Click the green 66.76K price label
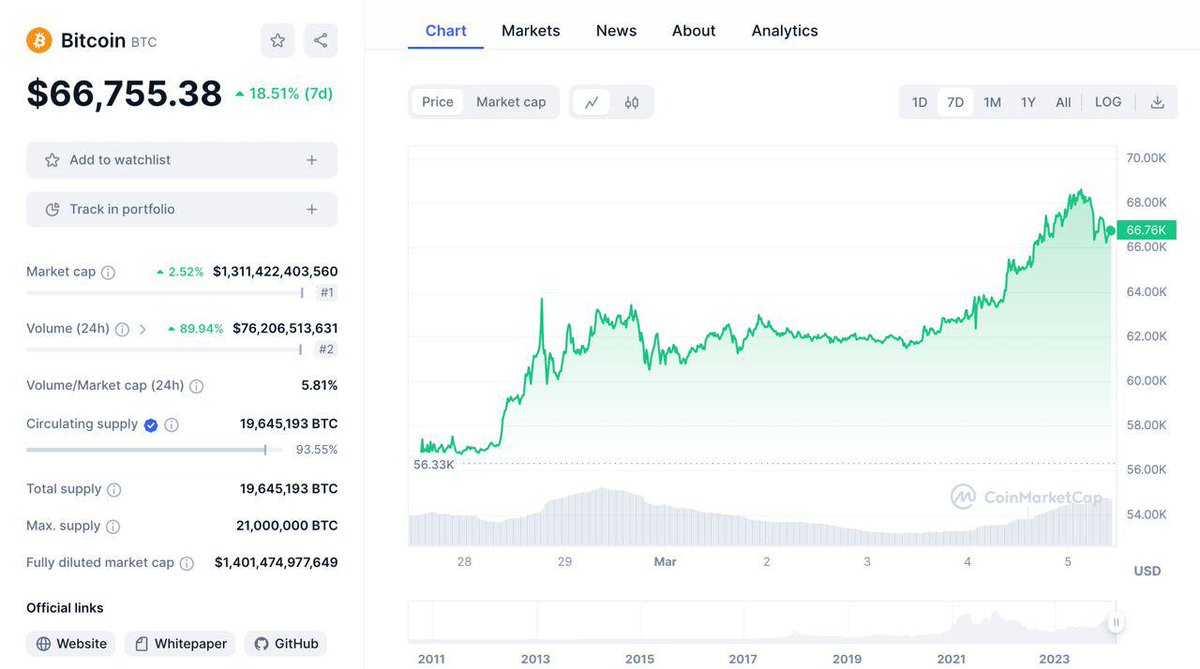Viewport: 1200px width, 669px height. click(x=1146, y=230)
